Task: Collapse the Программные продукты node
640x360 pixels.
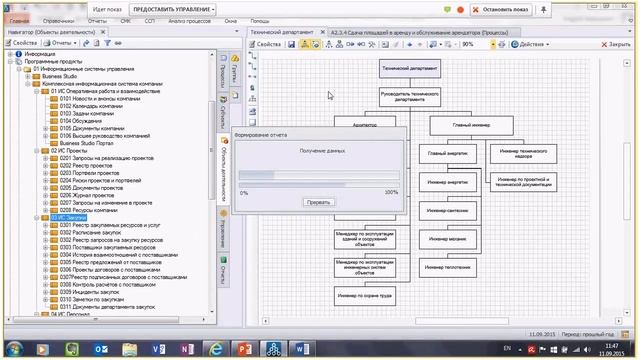Action: tap(10, 62)
